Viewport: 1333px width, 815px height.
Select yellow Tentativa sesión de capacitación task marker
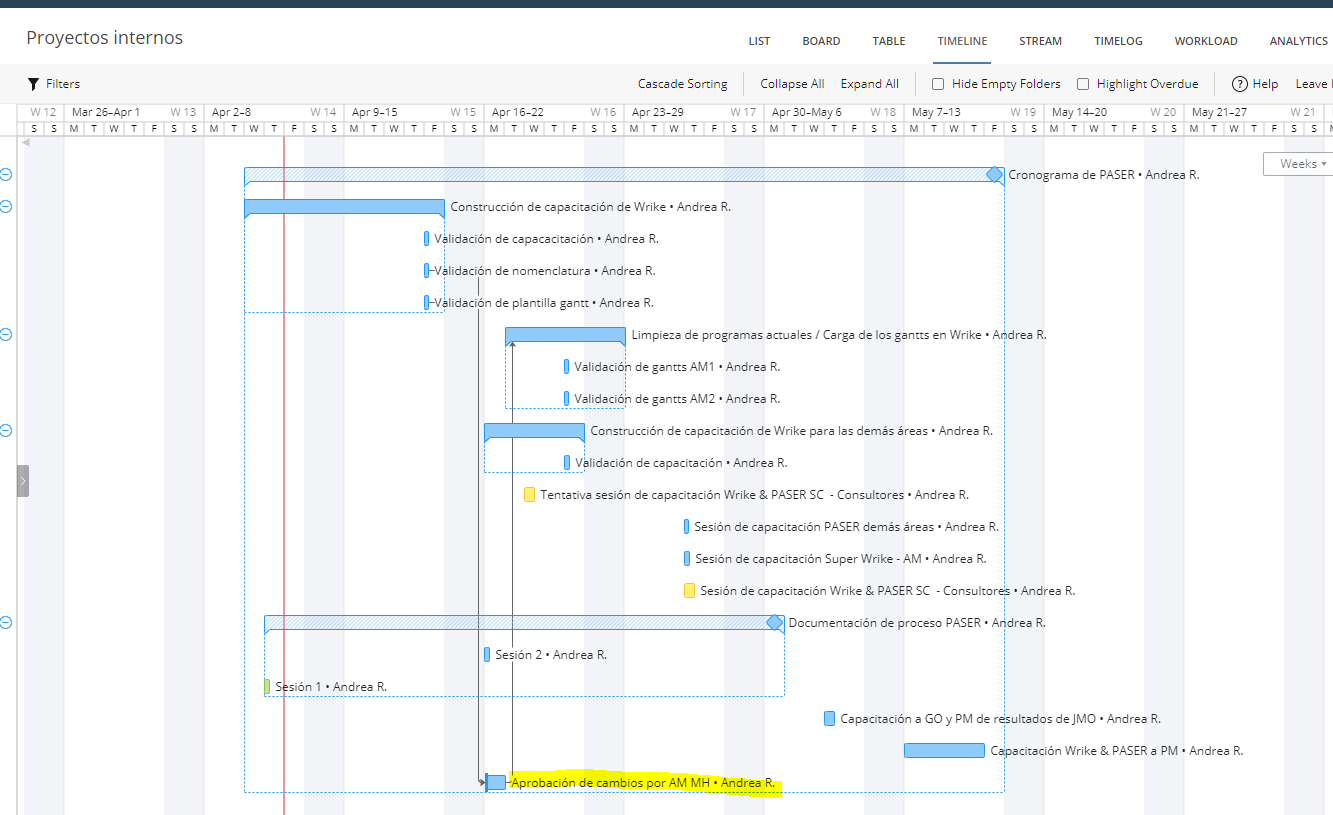529,495
